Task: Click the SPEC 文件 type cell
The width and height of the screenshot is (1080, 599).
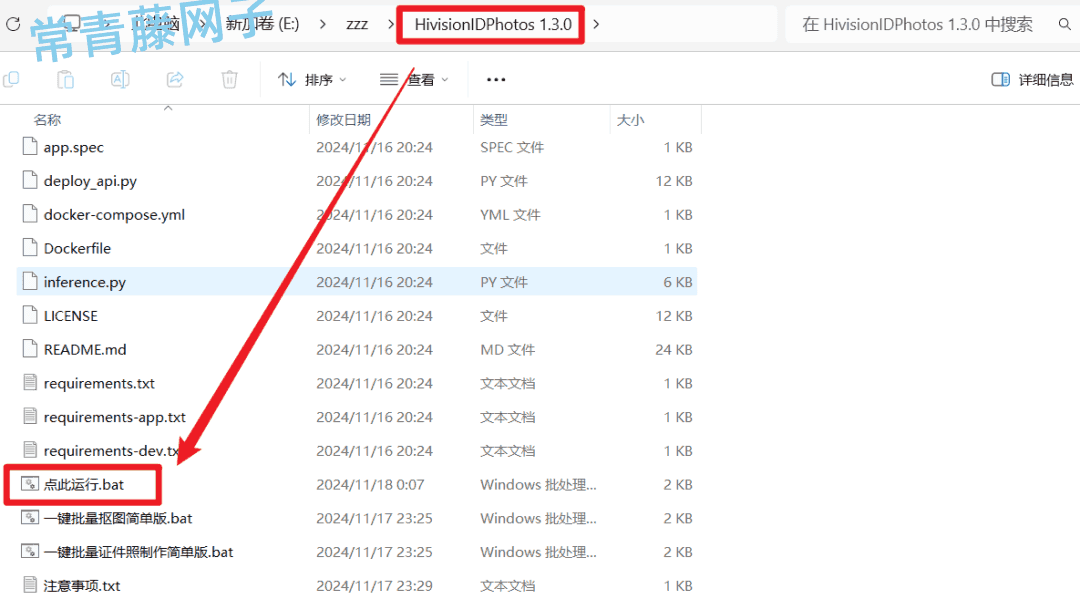Action: click(x=512, y=147)
